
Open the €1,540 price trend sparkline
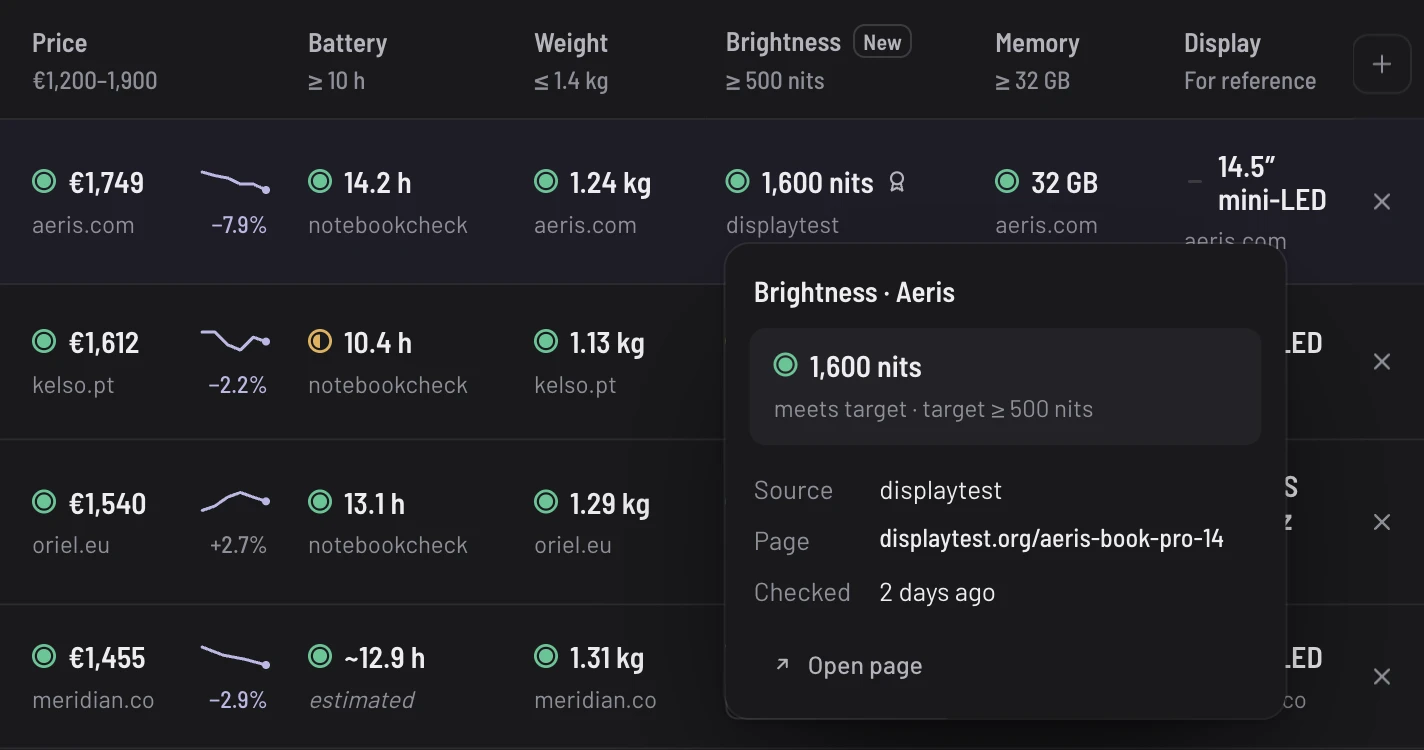coord(235,500)
